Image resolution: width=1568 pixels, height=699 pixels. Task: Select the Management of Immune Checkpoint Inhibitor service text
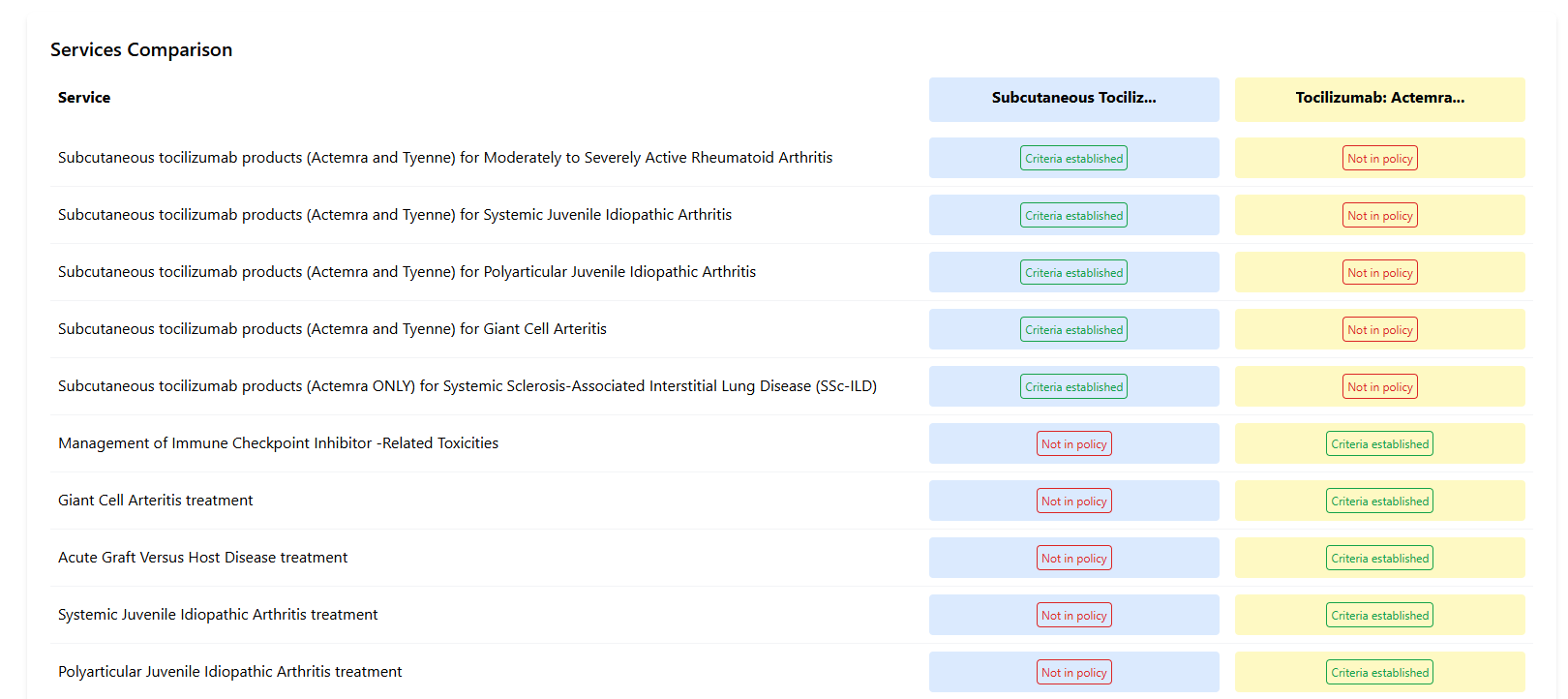(278, 443)
